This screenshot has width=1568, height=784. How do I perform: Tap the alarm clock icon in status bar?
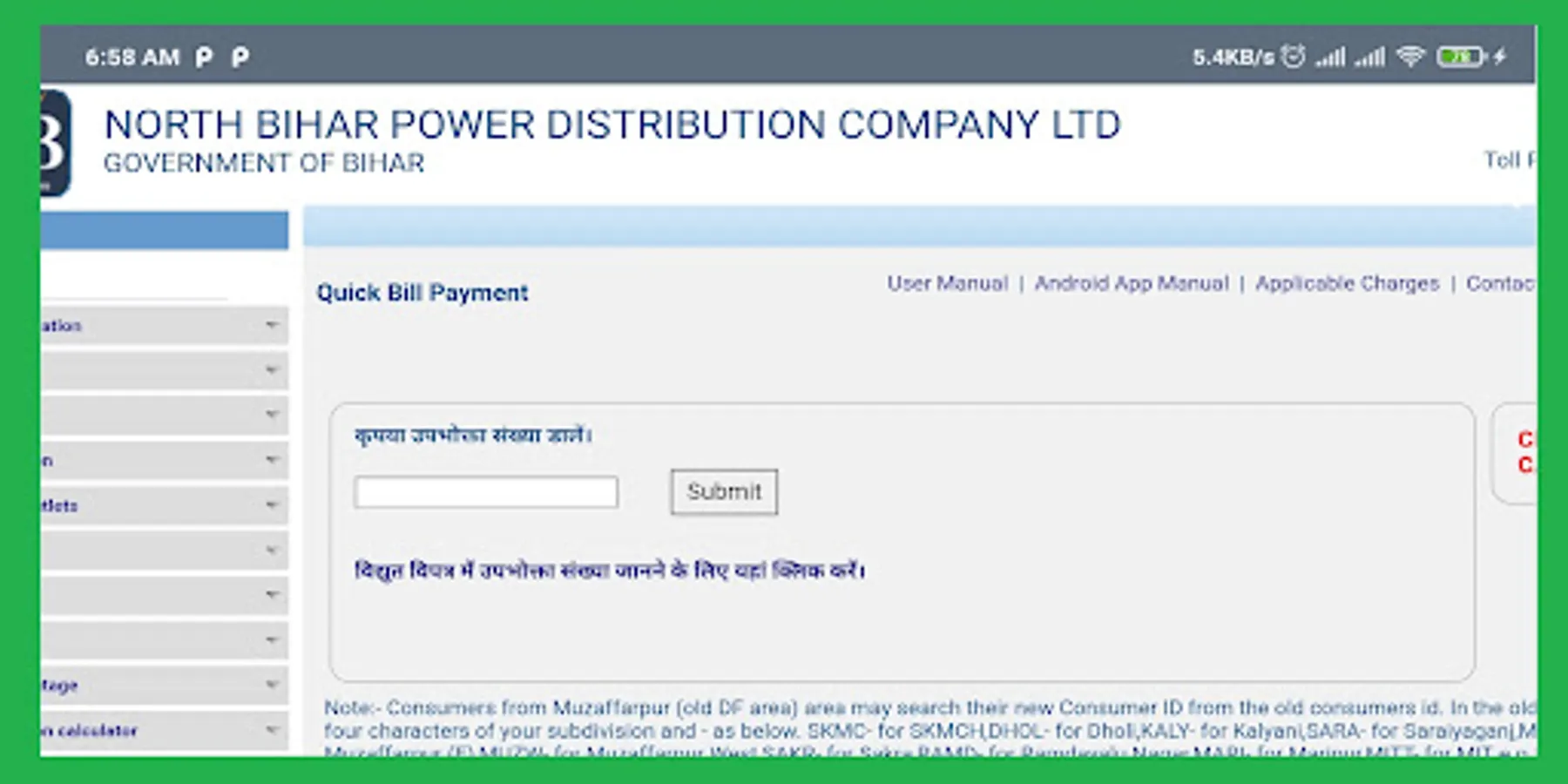[1294, 57]
